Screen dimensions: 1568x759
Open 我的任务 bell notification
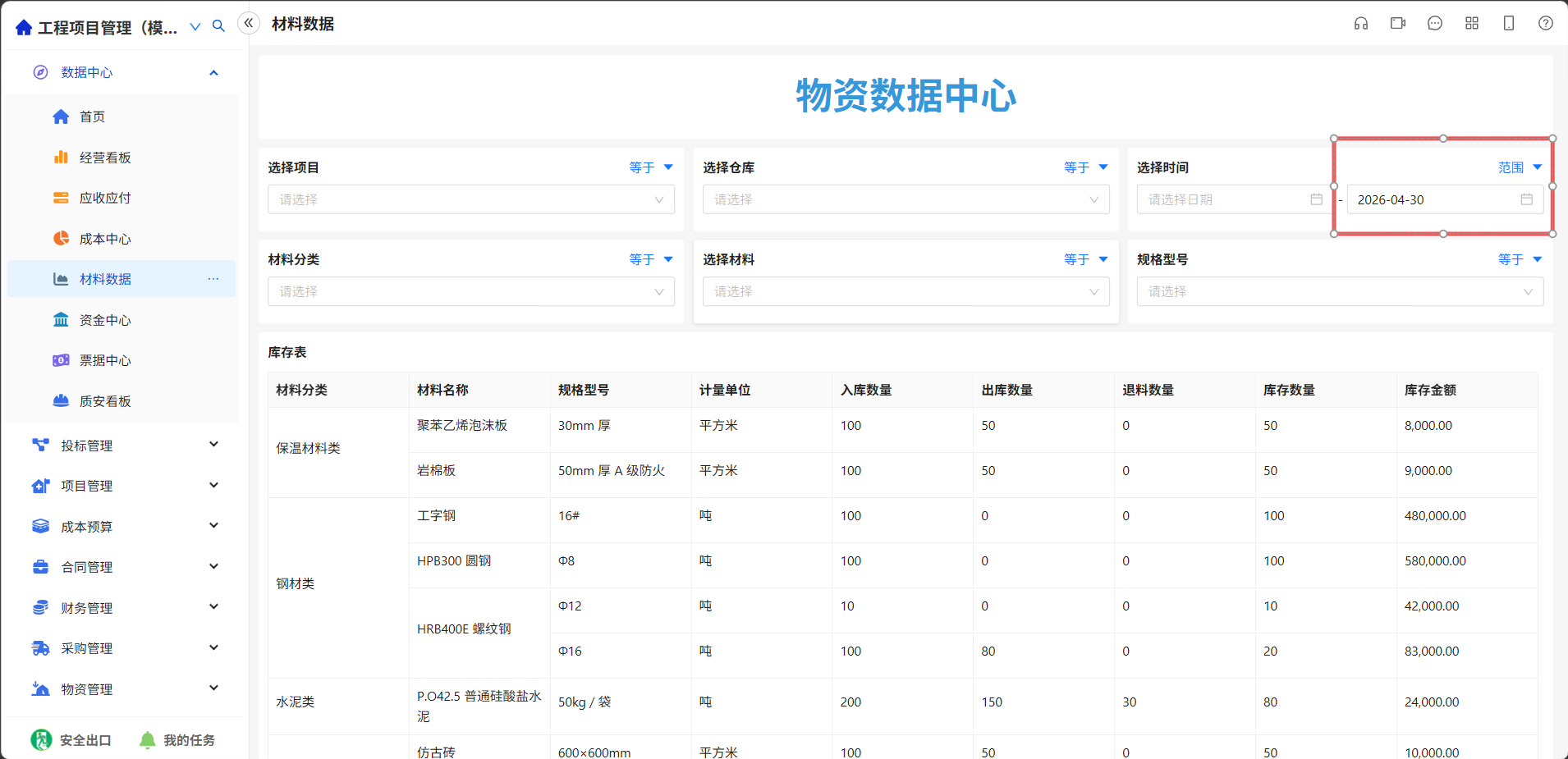148,740
